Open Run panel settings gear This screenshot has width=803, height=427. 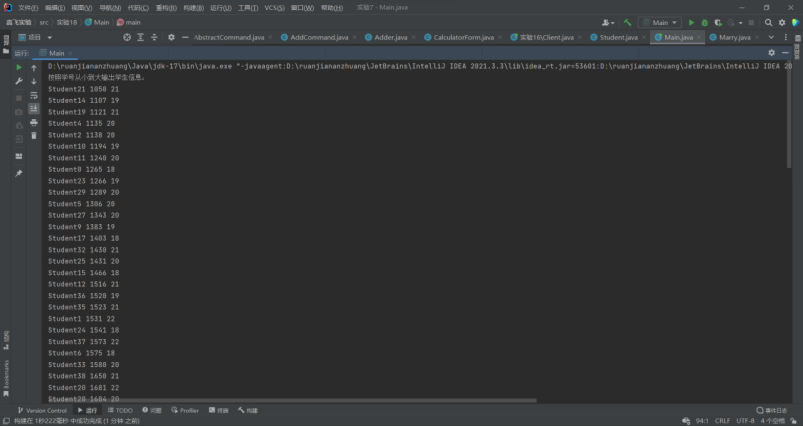tap(772, 53)
